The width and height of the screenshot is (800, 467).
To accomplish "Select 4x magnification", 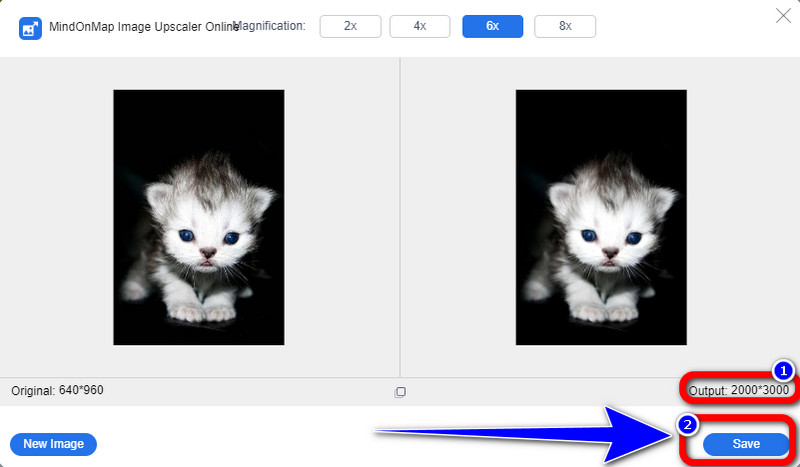I will (420, 26).
